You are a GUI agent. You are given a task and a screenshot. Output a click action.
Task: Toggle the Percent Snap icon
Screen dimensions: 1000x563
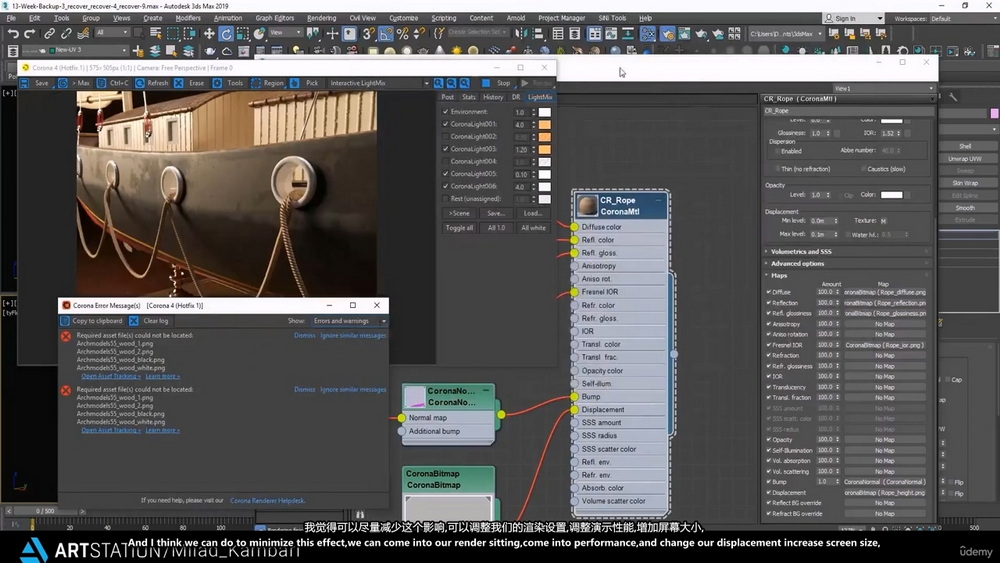click(x=402, y=34)
